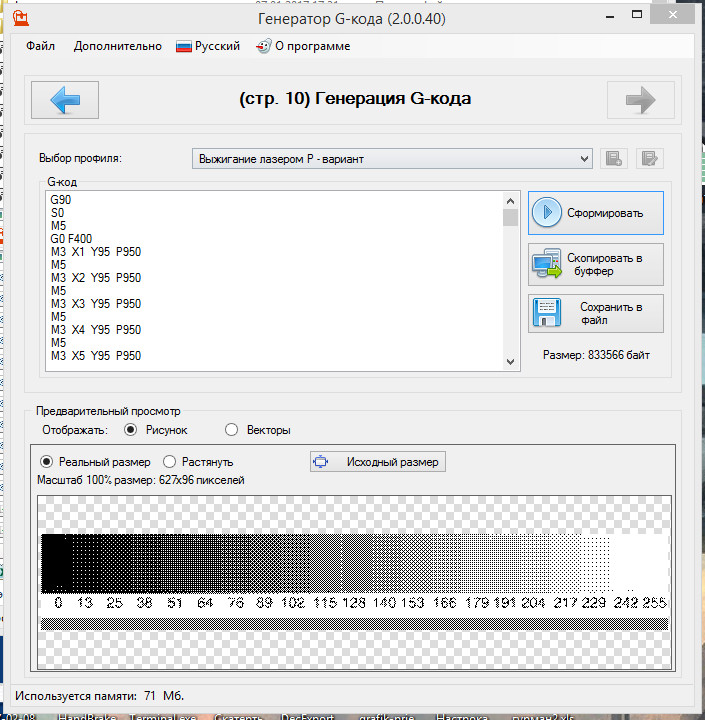Click Исходный размер button
The height and width of the screenshot is (720, 705).
click(x=378, y=461)
